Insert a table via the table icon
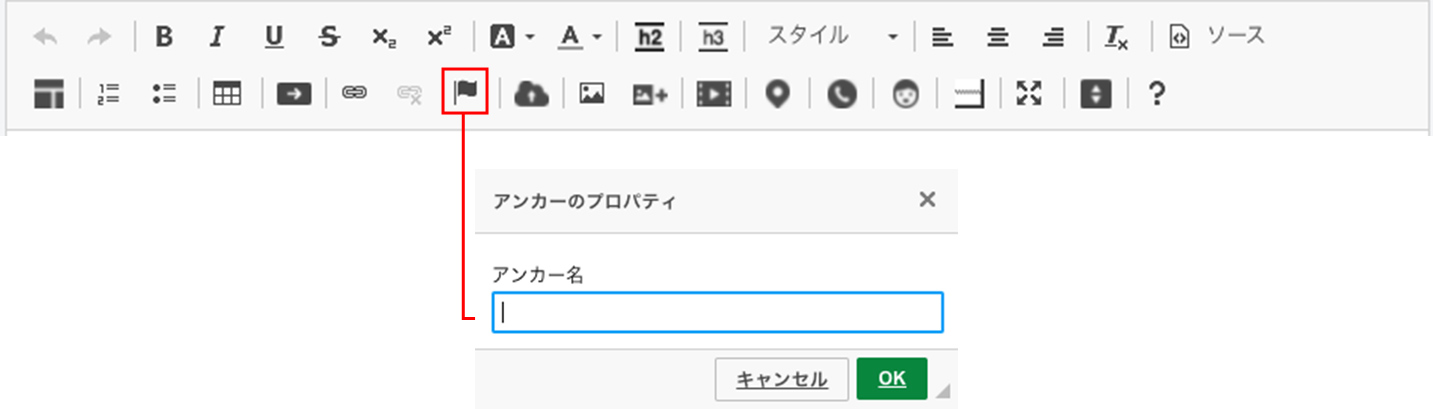Screen dimensions: 1433x409 [228, 94]
